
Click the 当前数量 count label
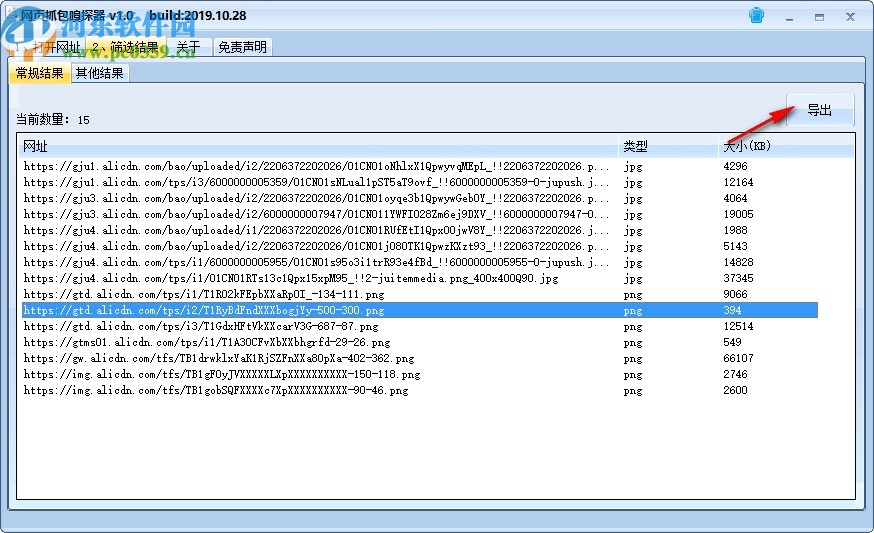pos(52,119)
